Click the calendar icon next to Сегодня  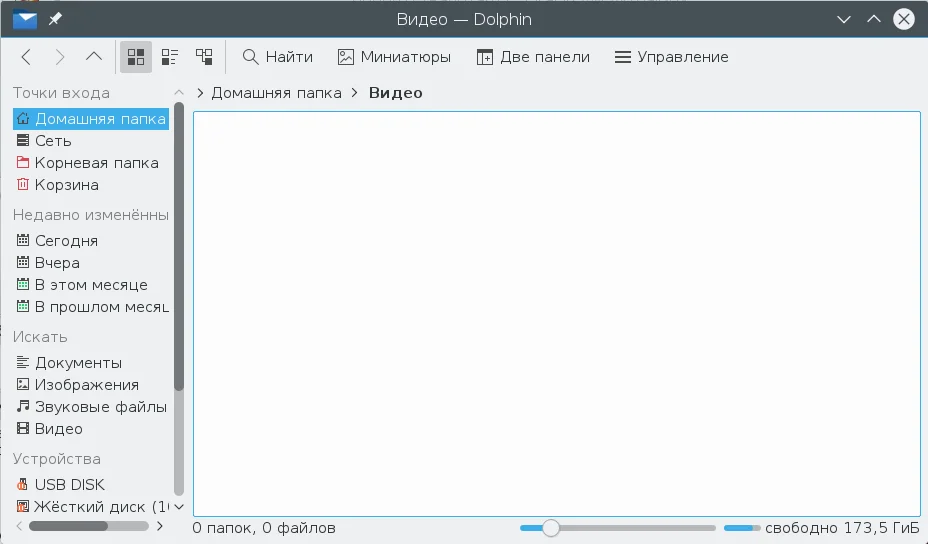tap(22, 240)
